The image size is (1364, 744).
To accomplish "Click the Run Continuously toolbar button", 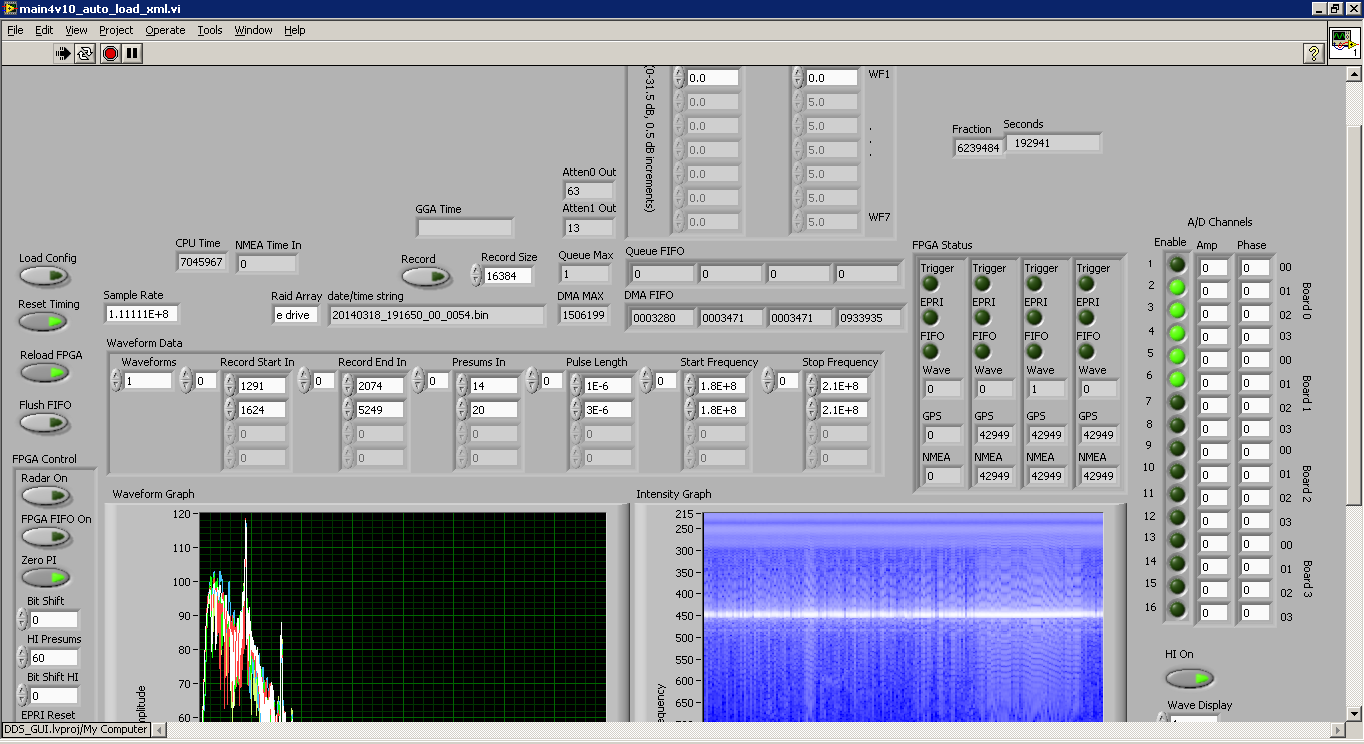I will (x=86, y=53).
